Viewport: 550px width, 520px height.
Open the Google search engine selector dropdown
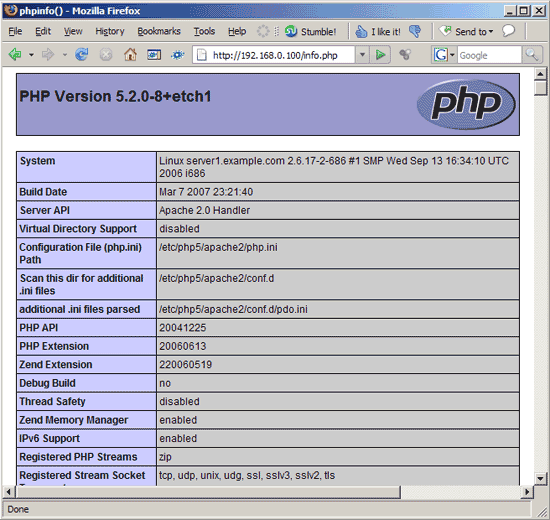(452, 55)
